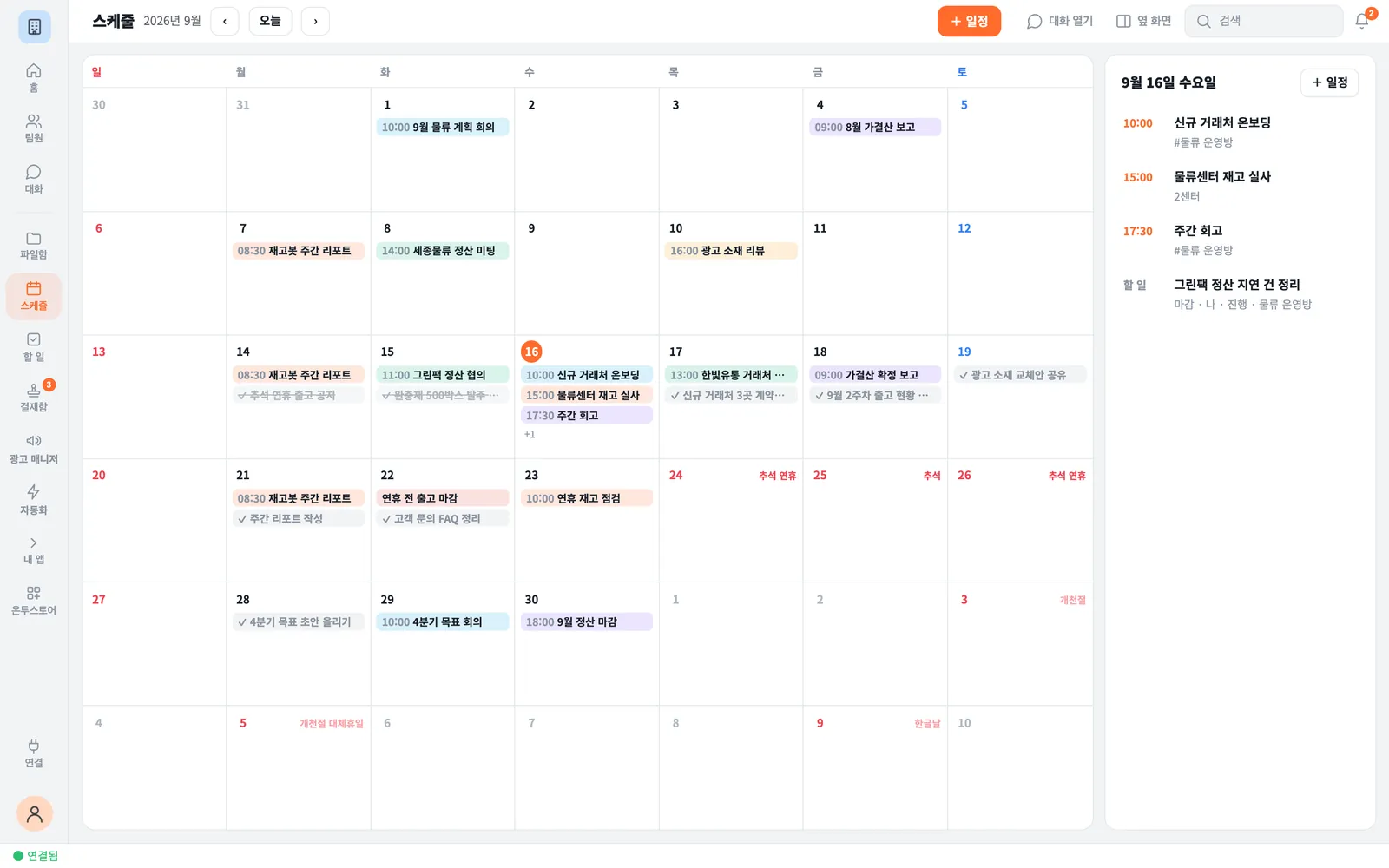The width and height of the screenshot is (1389, 868).
Task: Open the 광고 매니저 megaphone icon
Action: point(34,441)
